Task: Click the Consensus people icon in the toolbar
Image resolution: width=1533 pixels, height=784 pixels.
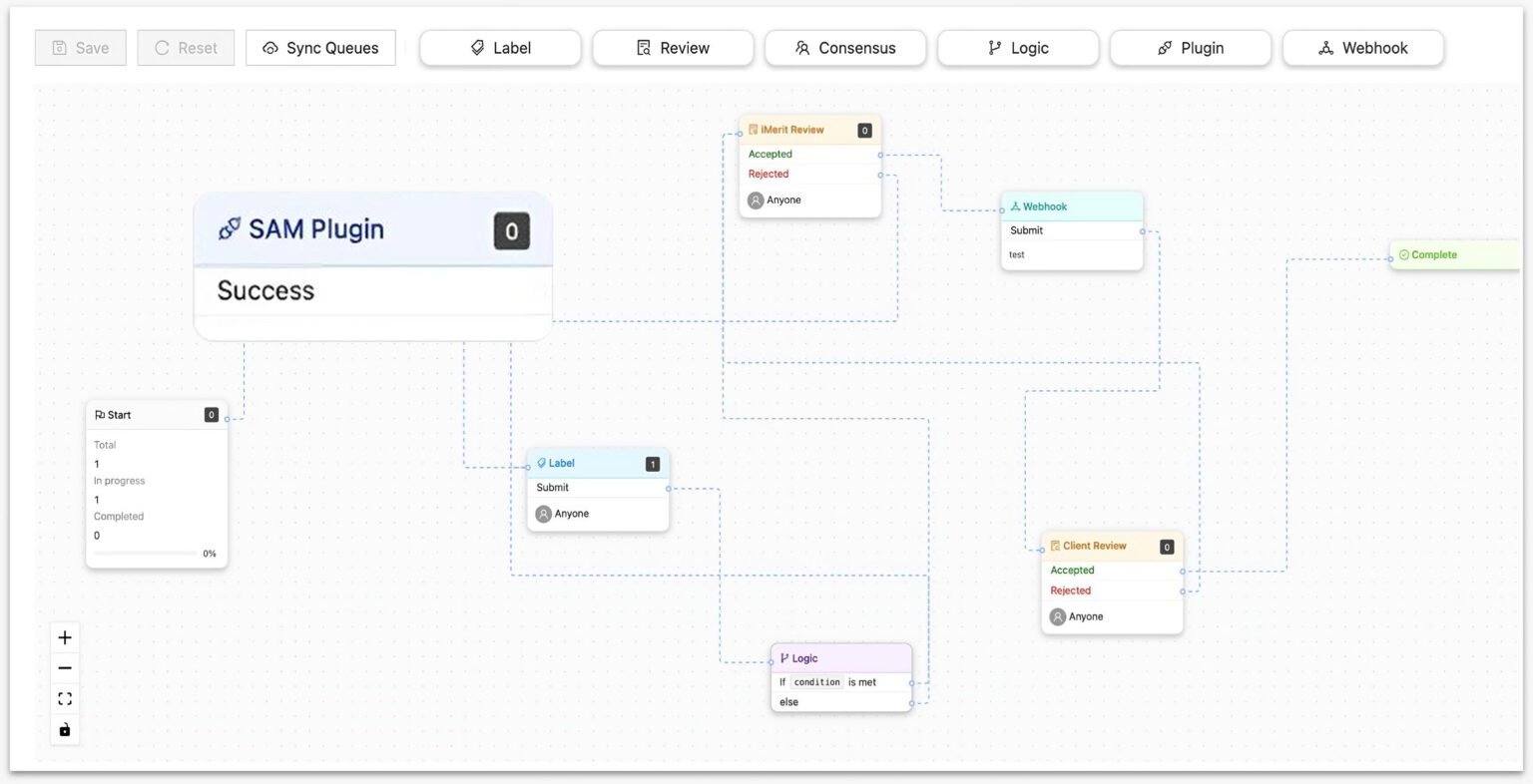Action: tap(800, 47)
